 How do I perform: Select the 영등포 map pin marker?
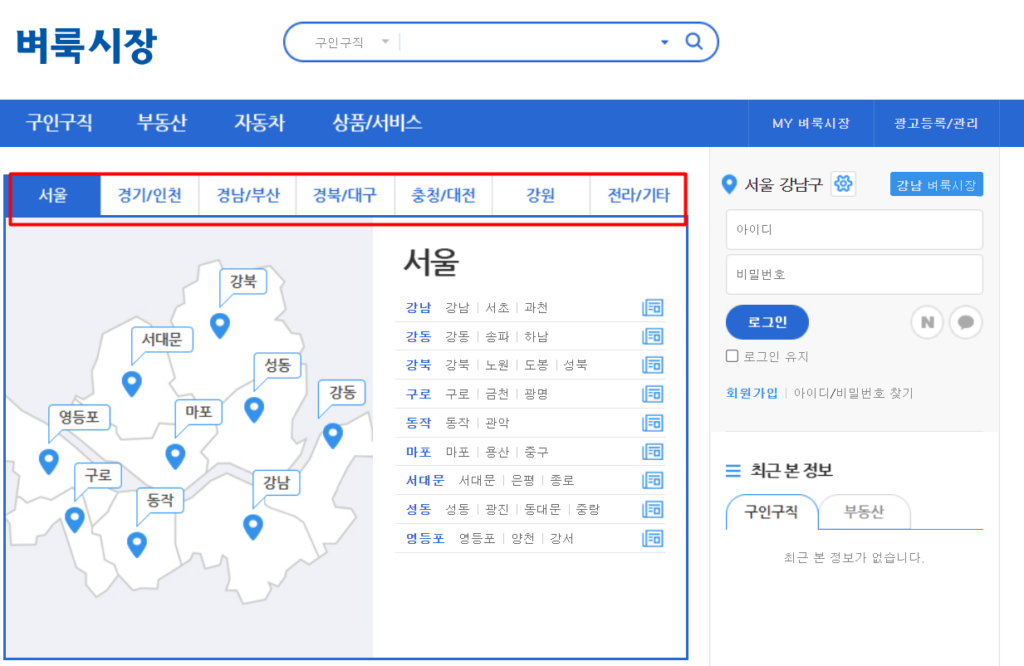pos(49,461)
